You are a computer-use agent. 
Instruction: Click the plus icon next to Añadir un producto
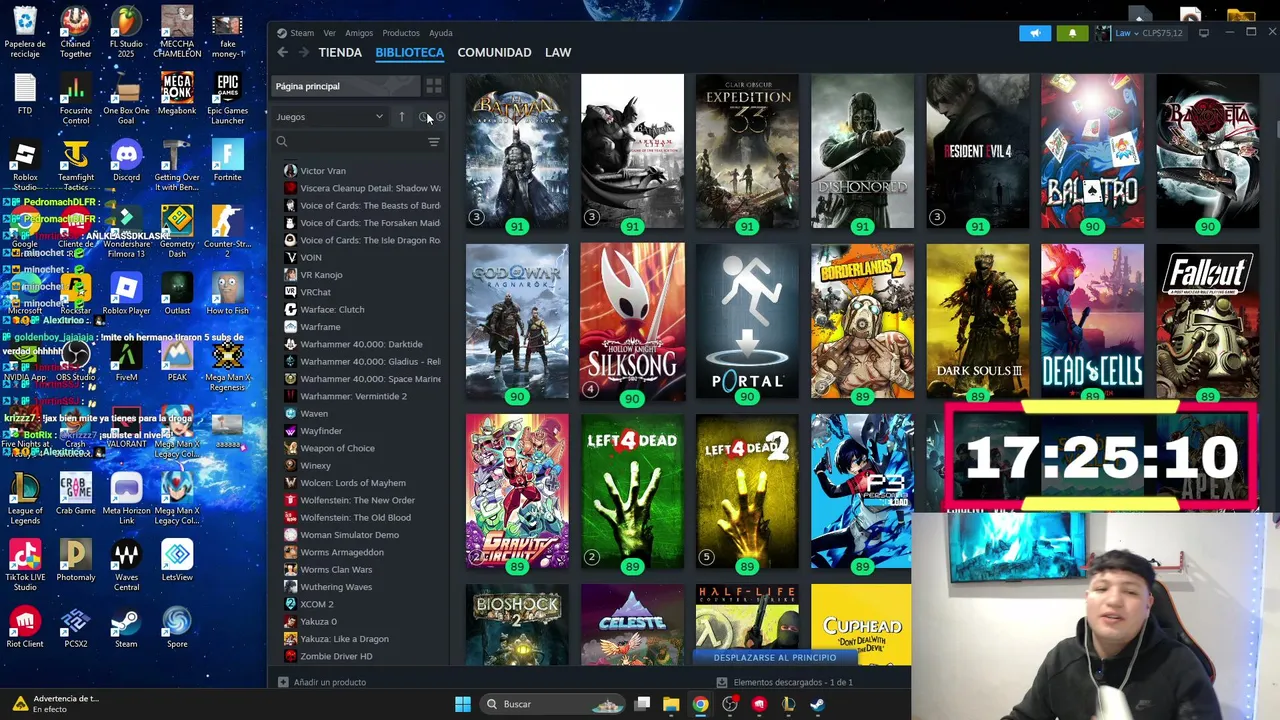click(283, 682)
